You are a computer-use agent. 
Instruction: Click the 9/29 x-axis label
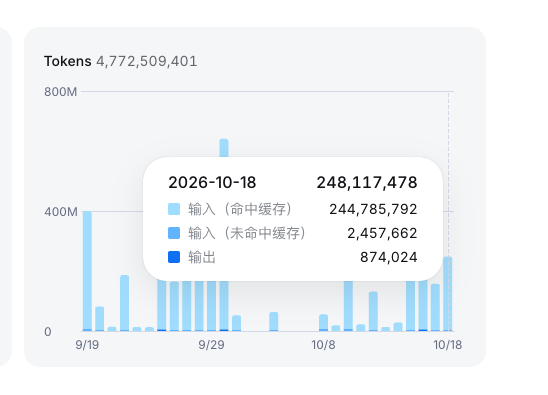point(211,345)
